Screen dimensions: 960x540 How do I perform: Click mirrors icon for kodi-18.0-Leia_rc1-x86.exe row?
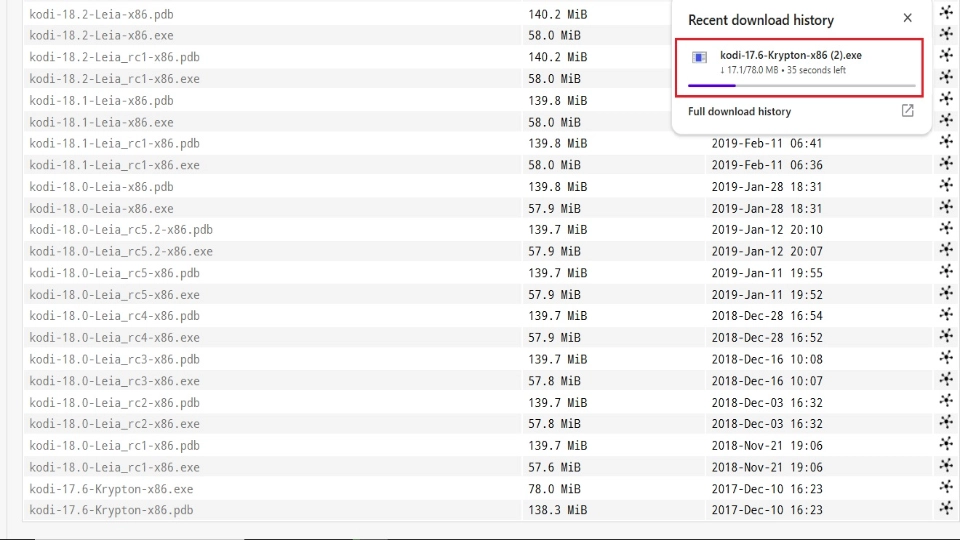(x=947, y=465)
